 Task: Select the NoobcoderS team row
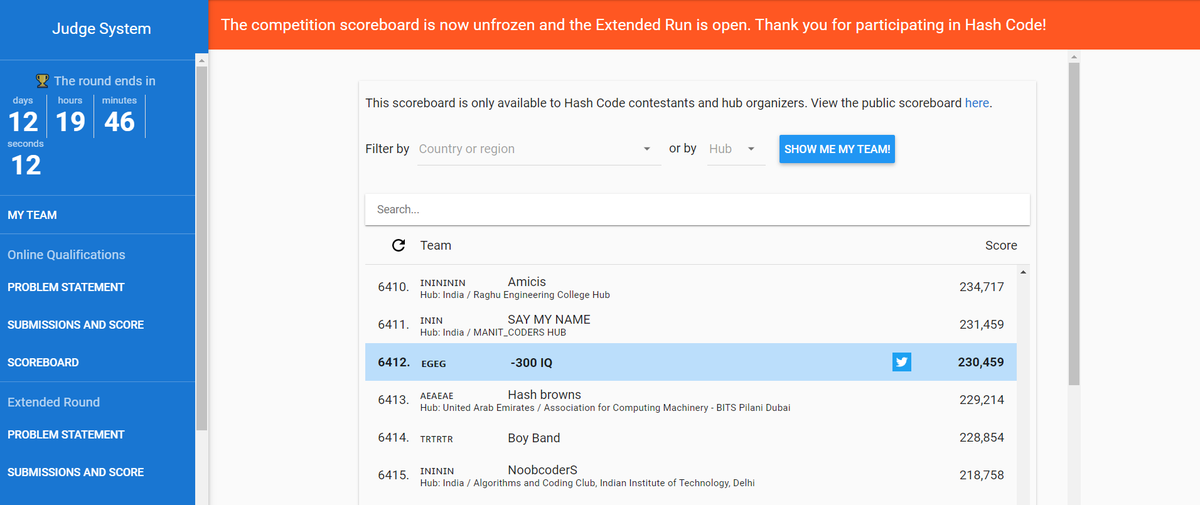(691, 475)
